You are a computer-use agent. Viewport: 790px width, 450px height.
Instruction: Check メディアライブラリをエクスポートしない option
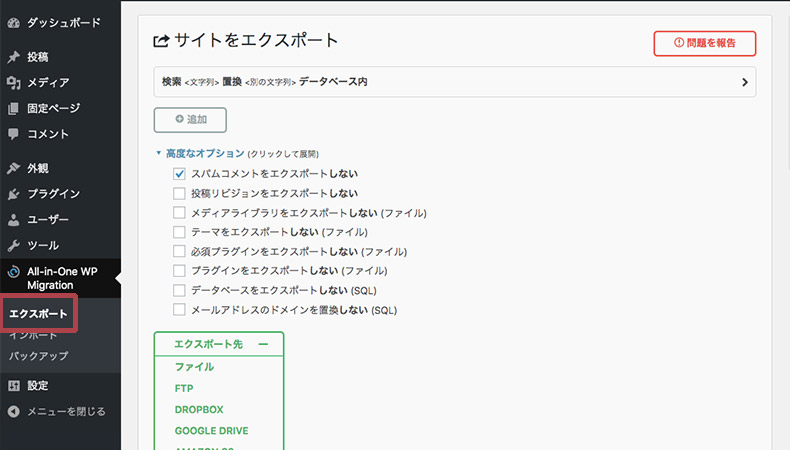click(179, 213)
